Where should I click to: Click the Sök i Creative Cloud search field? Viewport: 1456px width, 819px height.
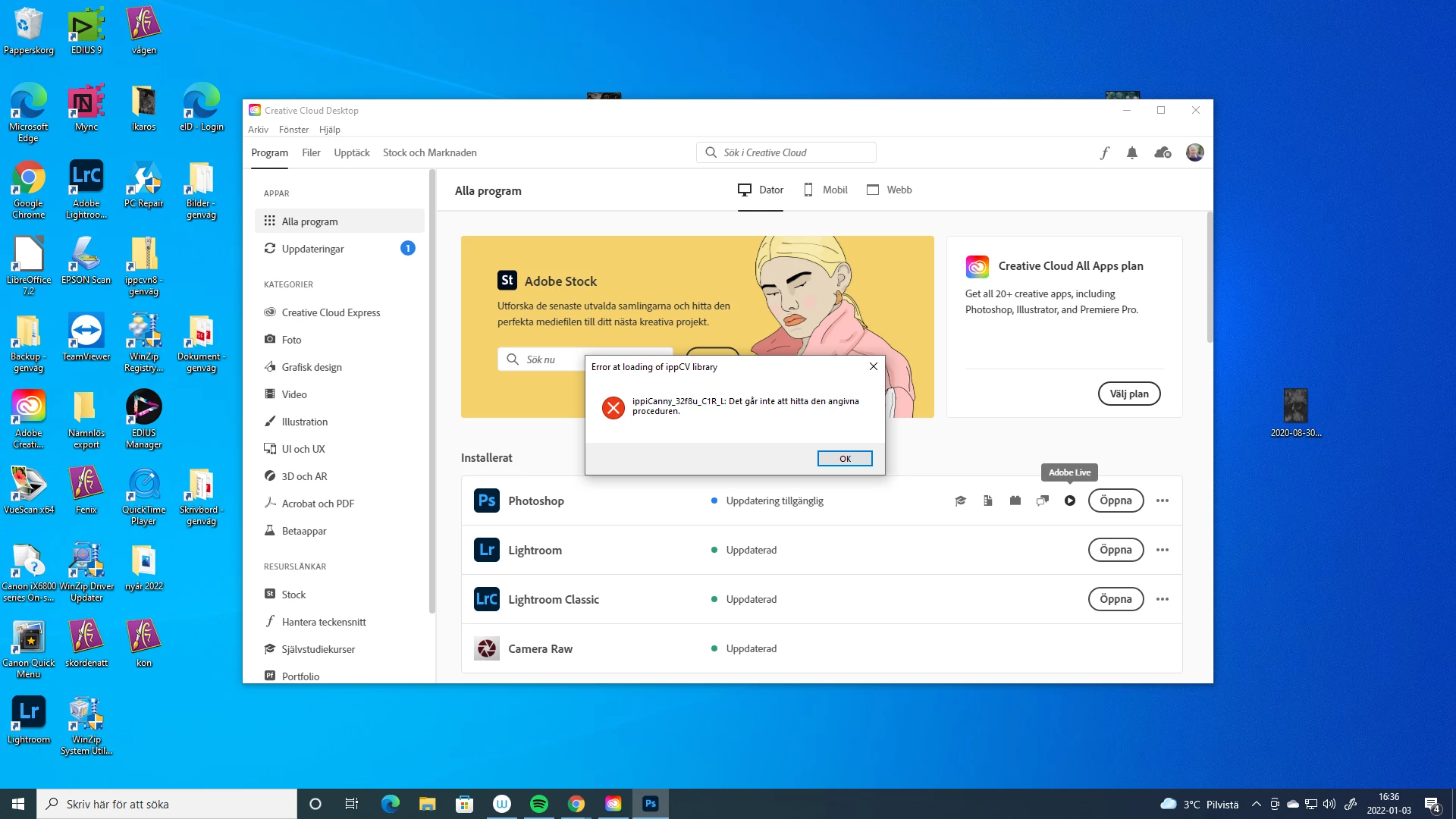pos(786,152)
